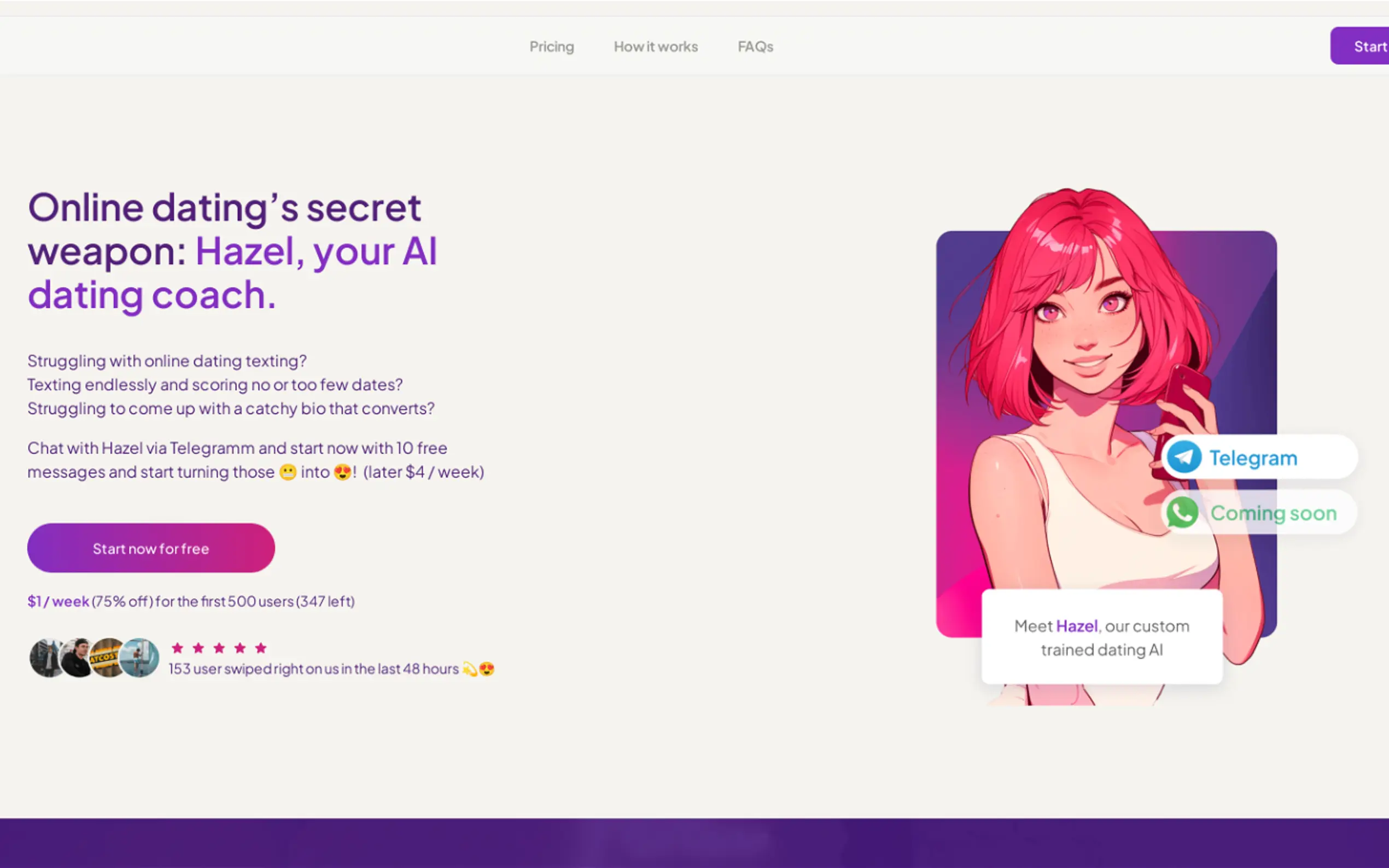1389x868 pixels.
Task: Open the FAQs nav link
Action: pyautogui.click(x=755, y=46)
